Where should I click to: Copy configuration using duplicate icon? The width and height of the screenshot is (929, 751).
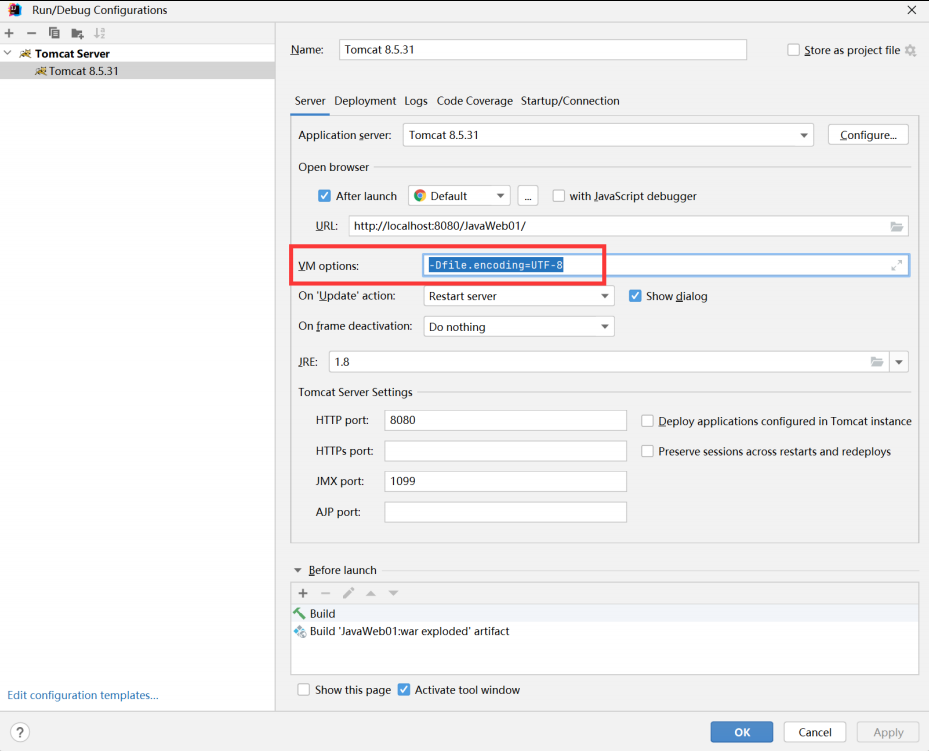tap(54, 33)
